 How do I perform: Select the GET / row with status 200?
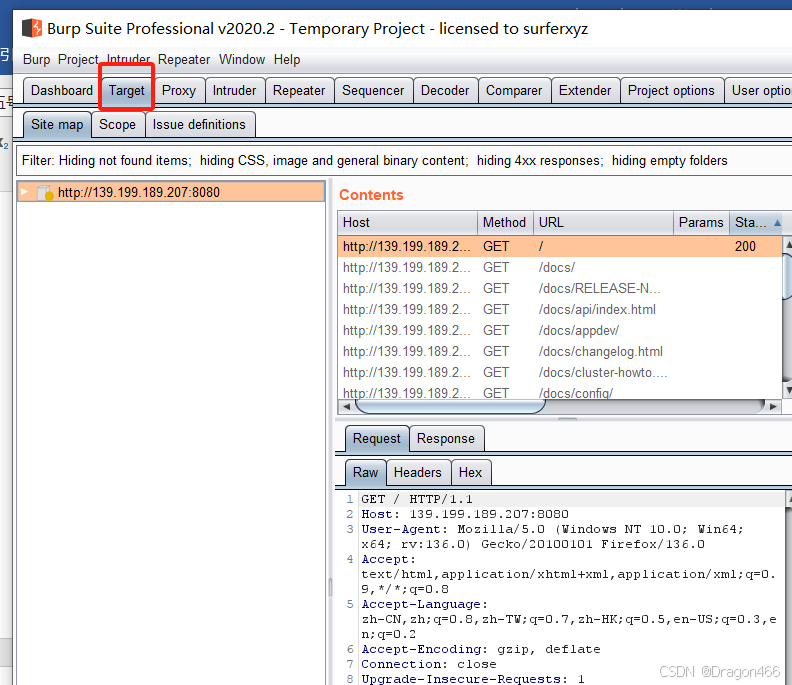560,247
